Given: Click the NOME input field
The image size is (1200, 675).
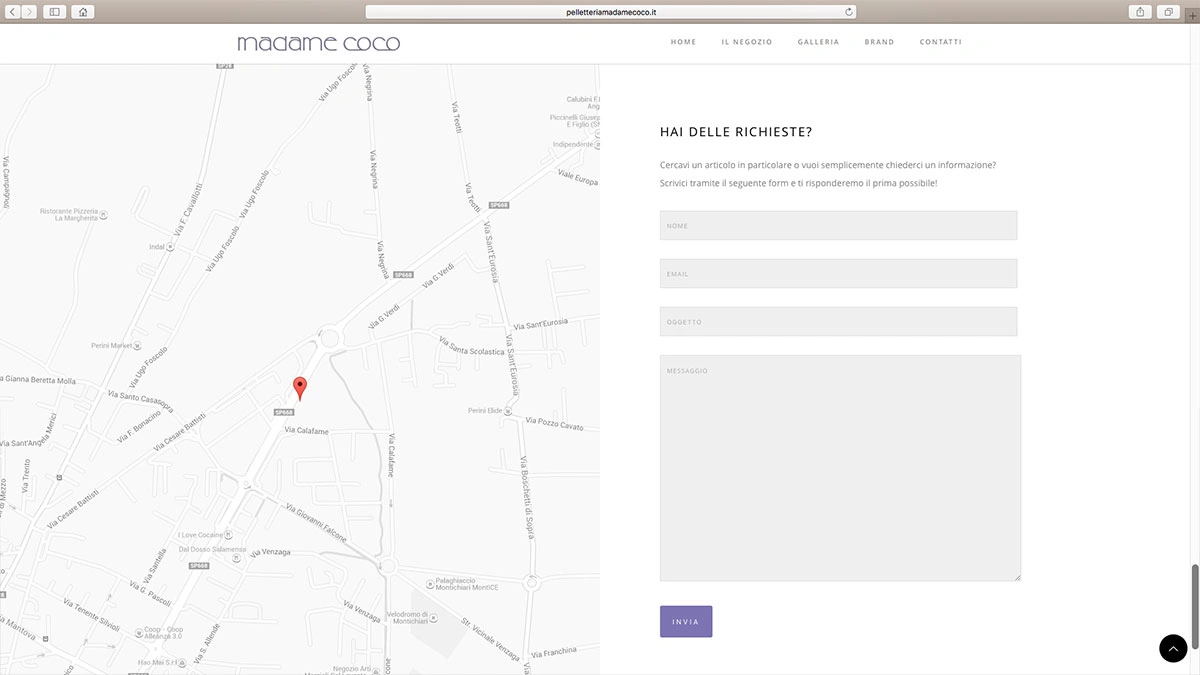Looking at the screenshot, I should [x=838, y=225].
